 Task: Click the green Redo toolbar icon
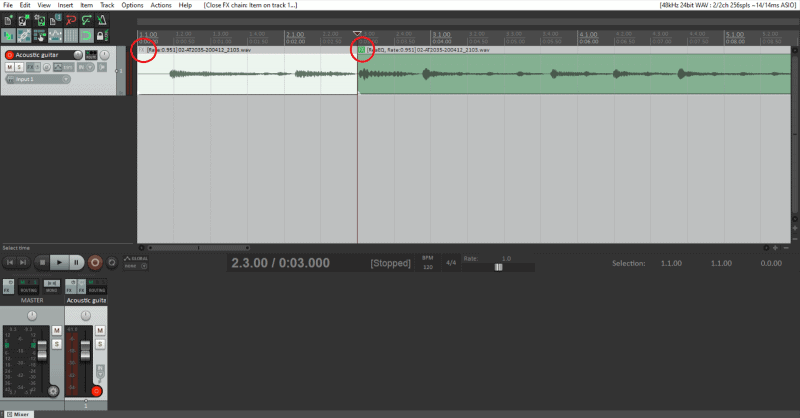coord(86,20)
